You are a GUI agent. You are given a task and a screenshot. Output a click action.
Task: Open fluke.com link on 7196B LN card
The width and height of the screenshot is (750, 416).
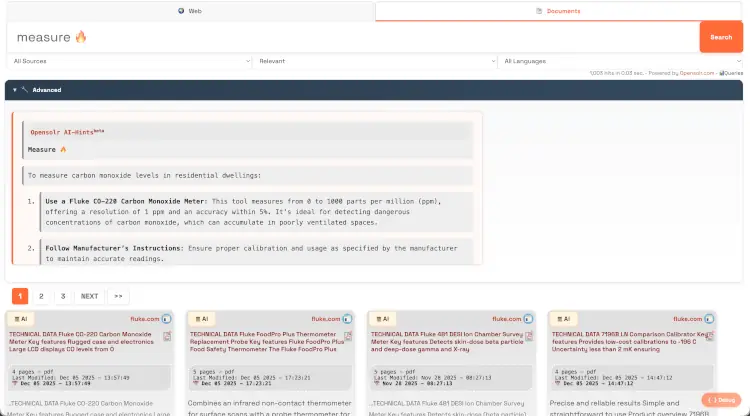pyautogui.click(x=687, y=319)
